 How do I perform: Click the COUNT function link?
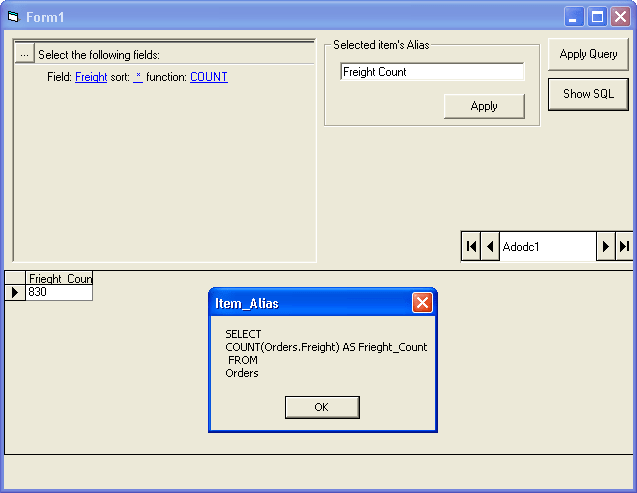[209, 77]
